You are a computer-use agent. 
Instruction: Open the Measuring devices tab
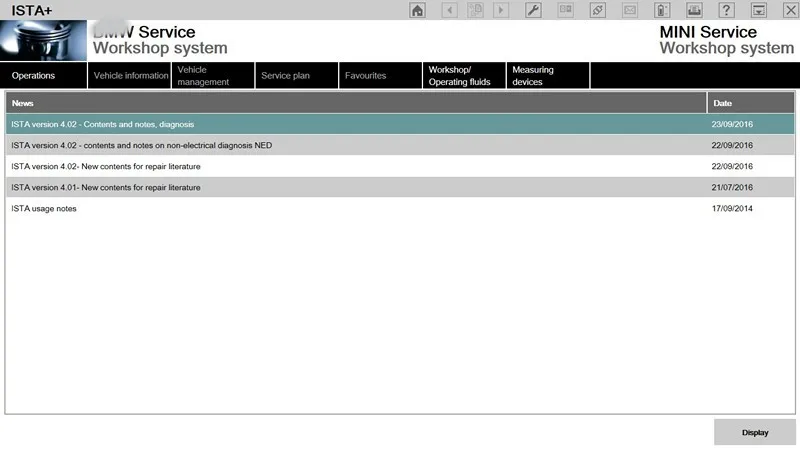coord(548,76)
